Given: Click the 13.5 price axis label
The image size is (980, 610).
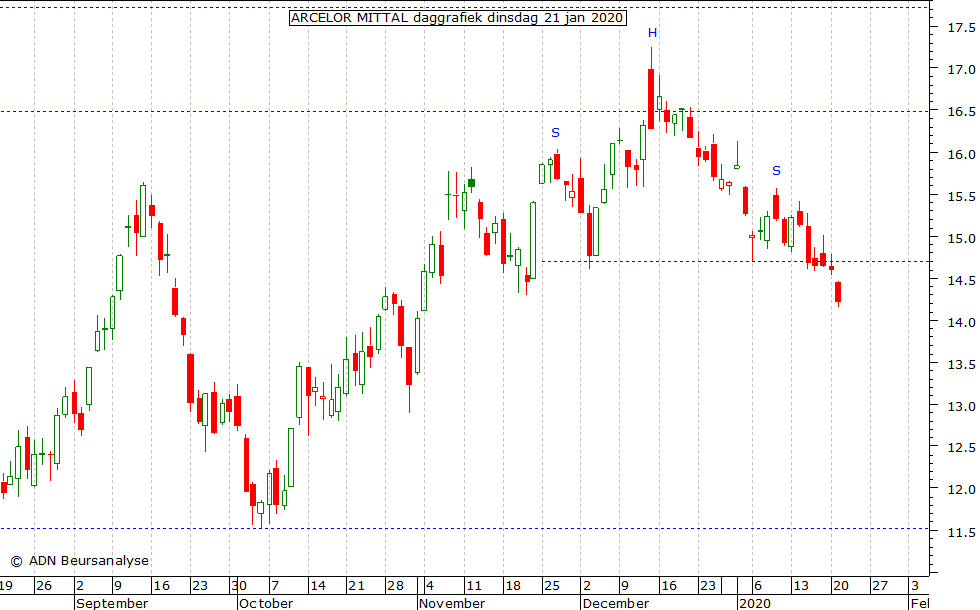Looking at the screenshot, I should coord(961,364).
